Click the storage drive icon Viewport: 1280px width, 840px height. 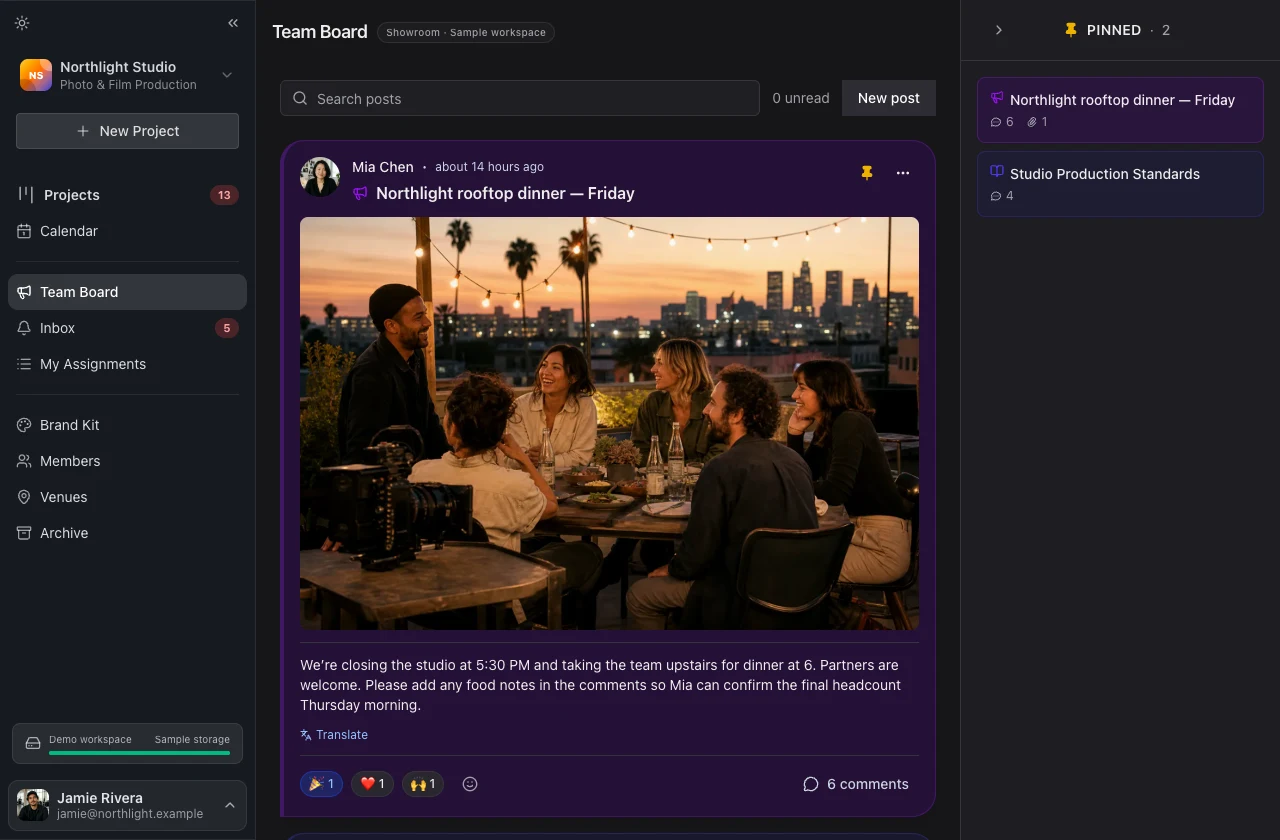point(33,744)
